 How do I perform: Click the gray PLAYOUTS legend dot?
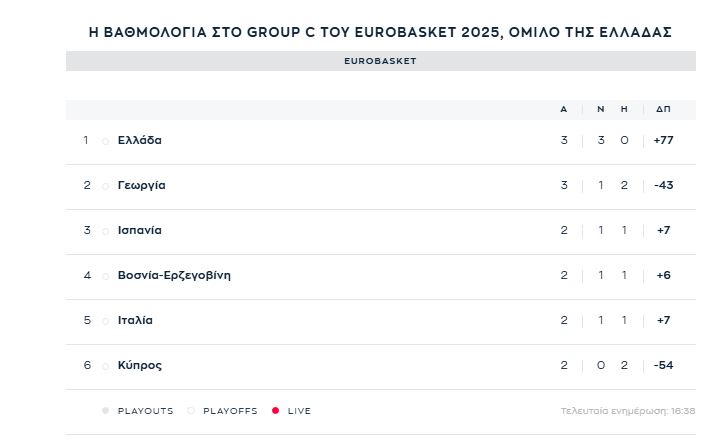click(x=106, y=410)
